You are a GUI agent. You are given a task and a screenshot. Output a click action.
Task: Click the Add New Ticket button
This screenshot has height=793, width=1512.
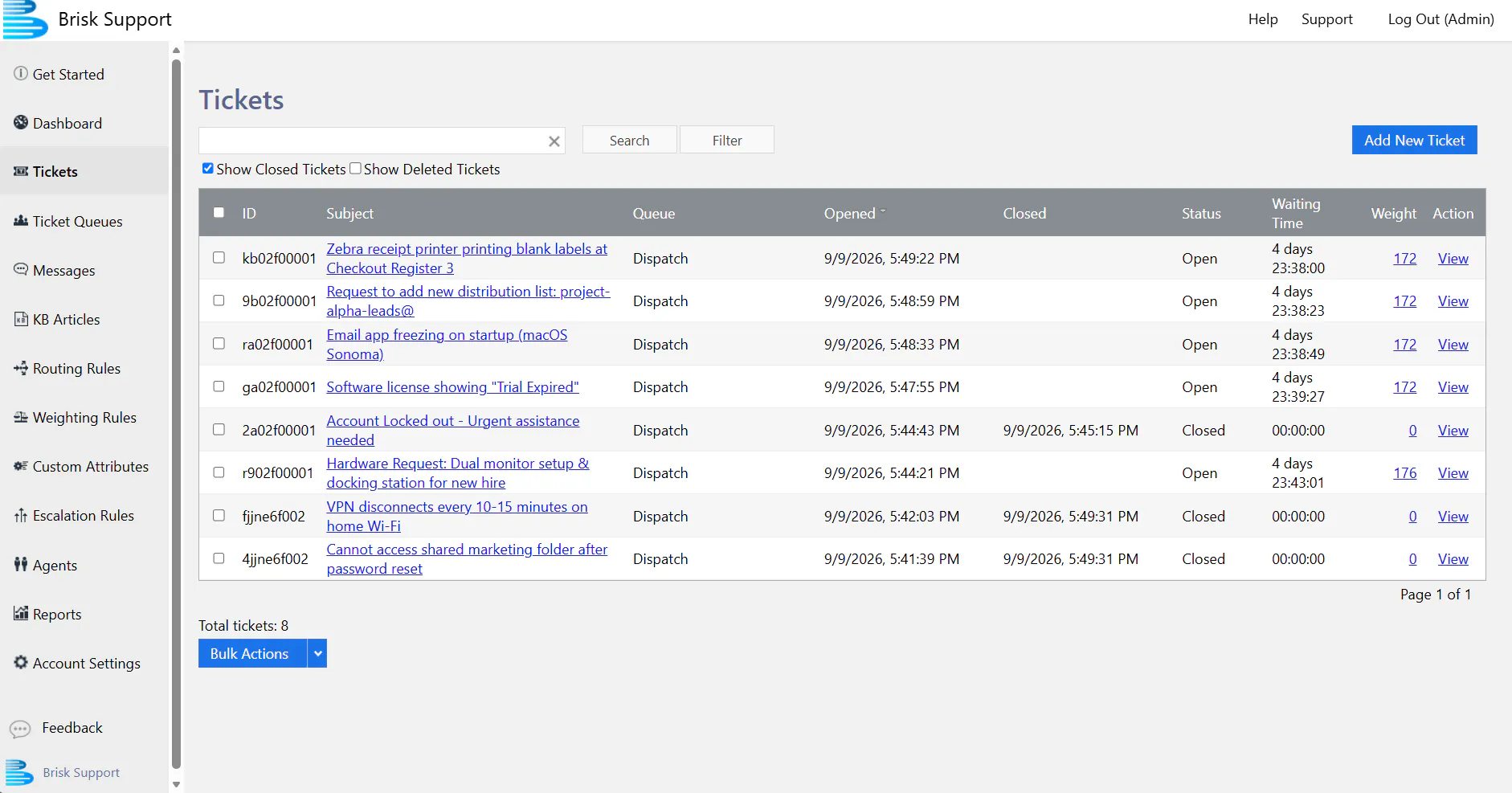(x=1414, y=141)
